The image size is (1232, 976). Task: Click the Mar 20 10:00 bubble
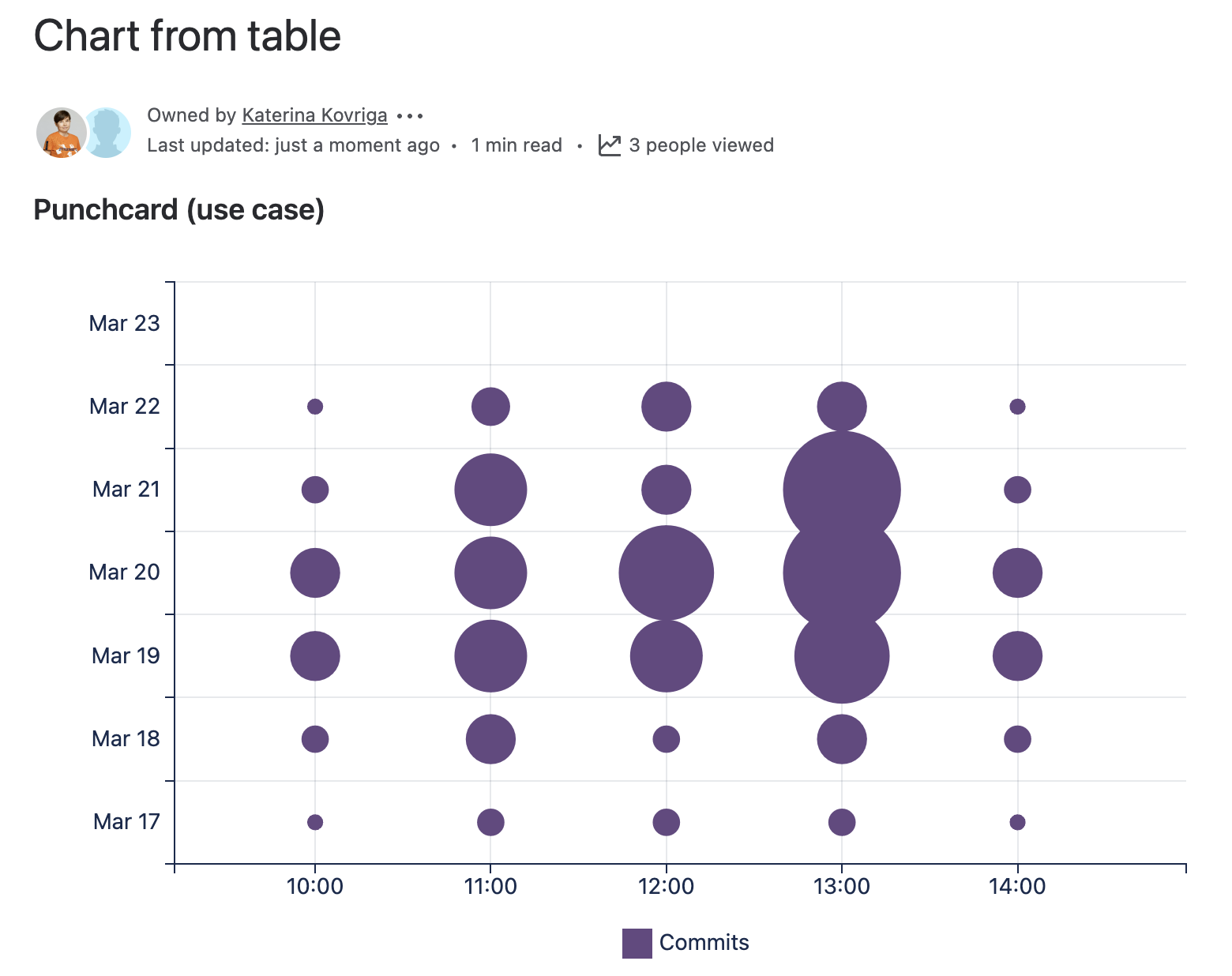(315, 572)
